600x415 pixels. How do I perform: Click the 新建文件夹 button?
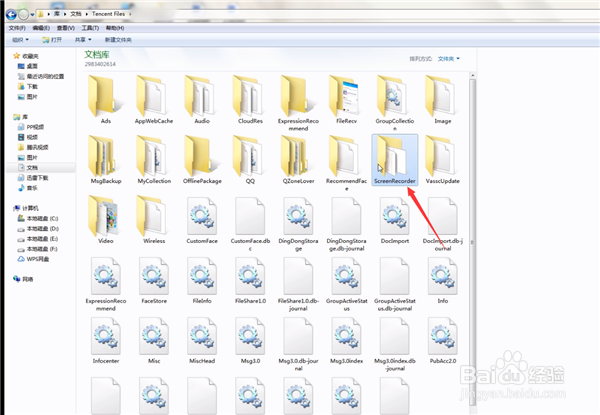(x=118, y=40)
